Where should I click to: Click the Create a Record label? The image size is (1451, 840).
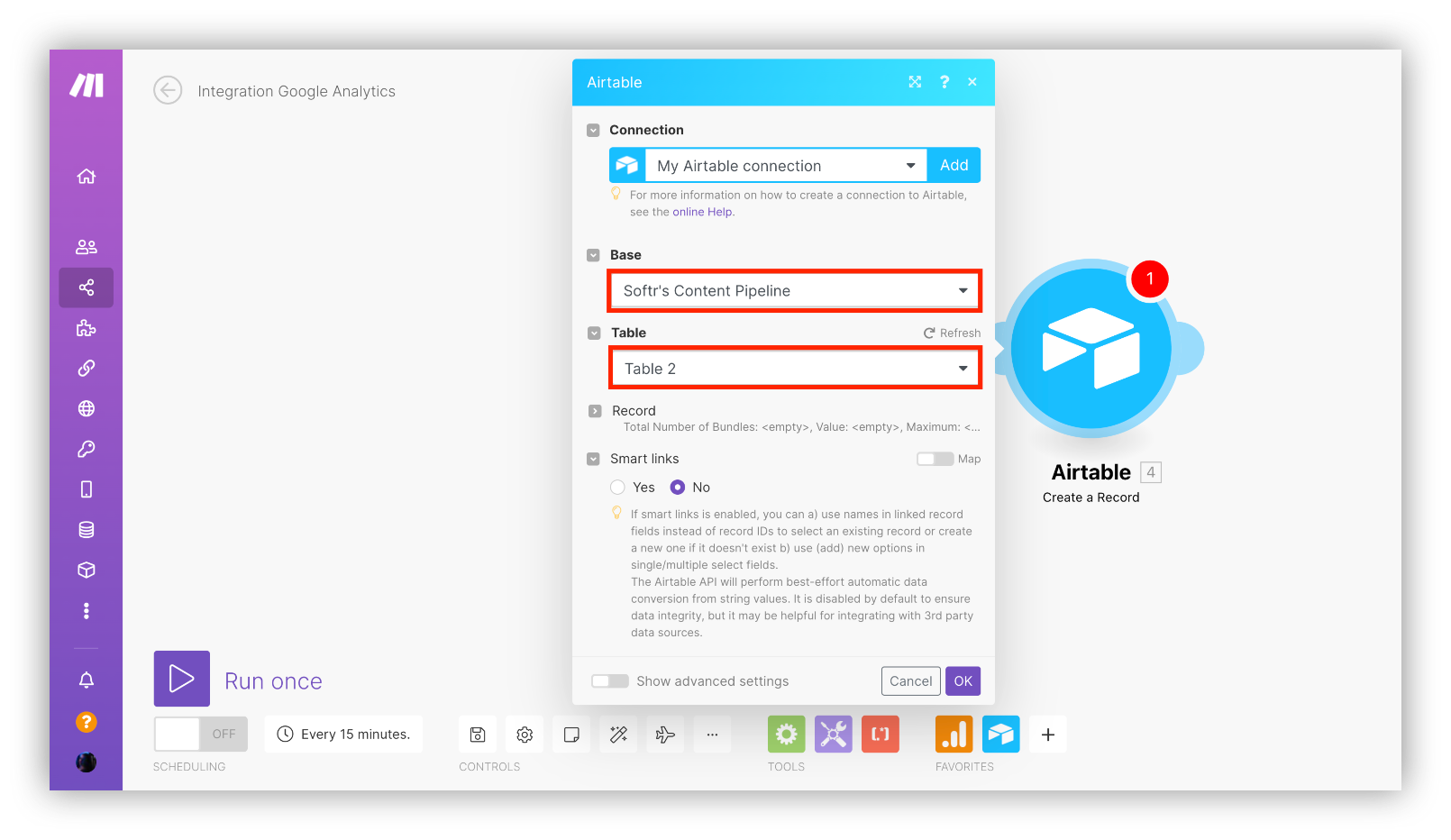click(1091, 498)
